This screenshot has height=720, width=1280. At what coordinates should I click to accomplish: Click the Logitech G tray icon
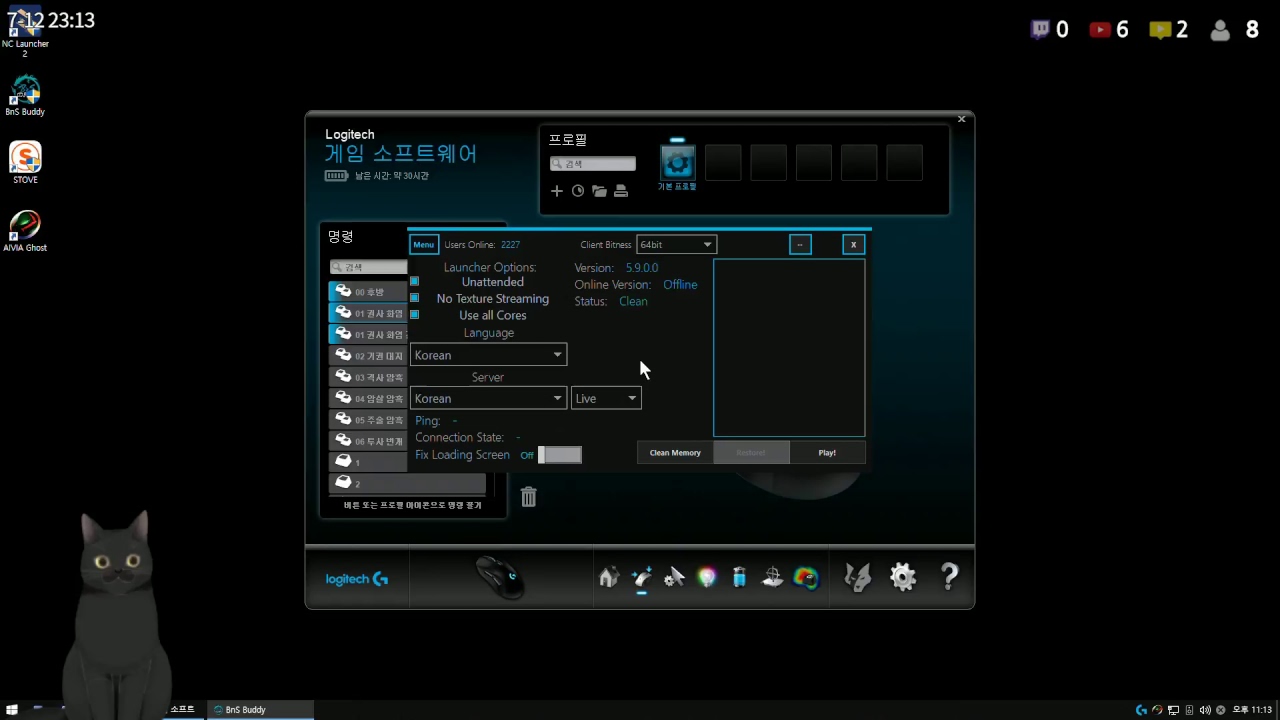click(1141, 710)
